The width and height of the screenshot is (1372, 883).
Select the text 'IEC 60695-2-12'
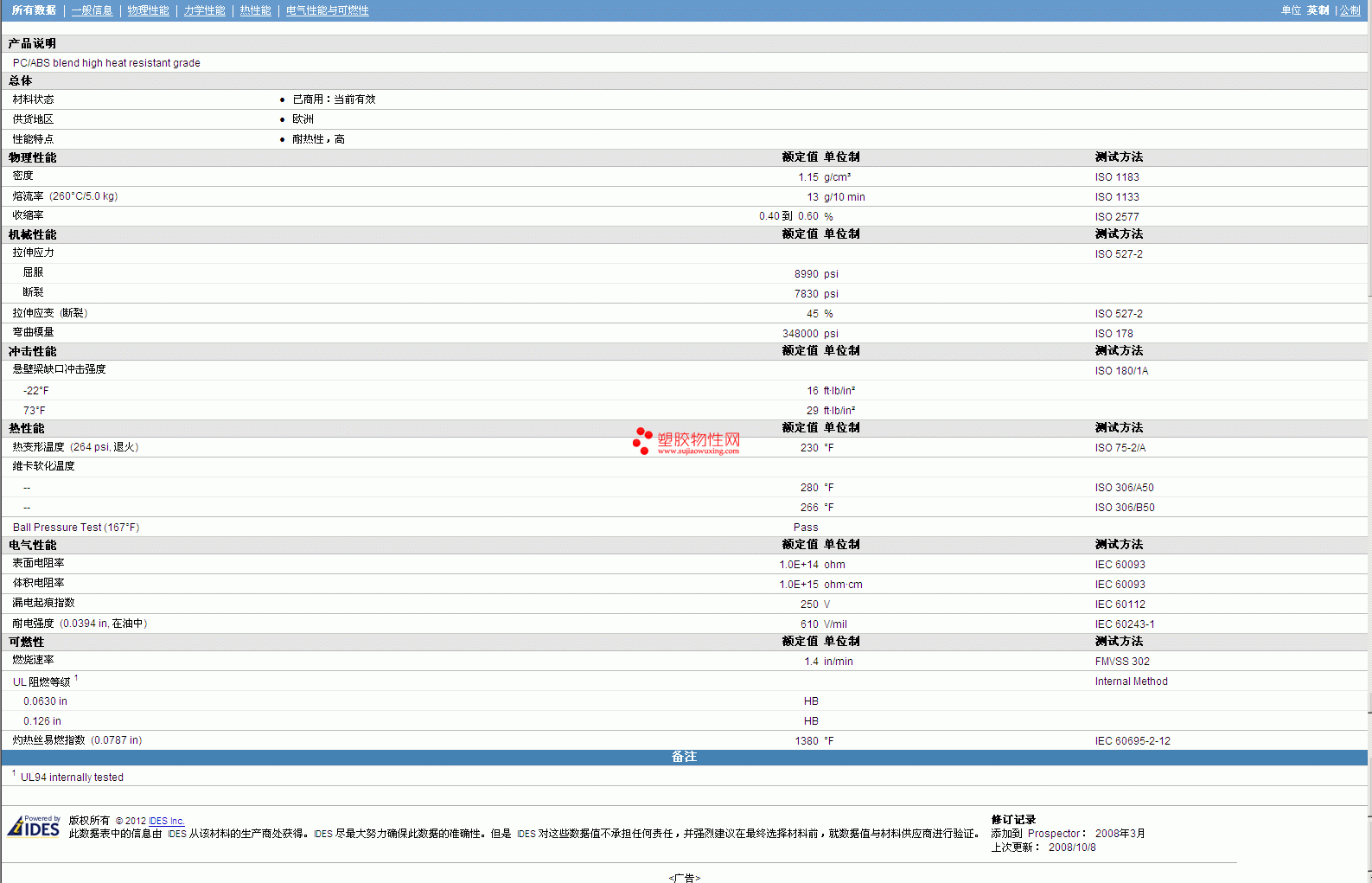pos(1133,741)
